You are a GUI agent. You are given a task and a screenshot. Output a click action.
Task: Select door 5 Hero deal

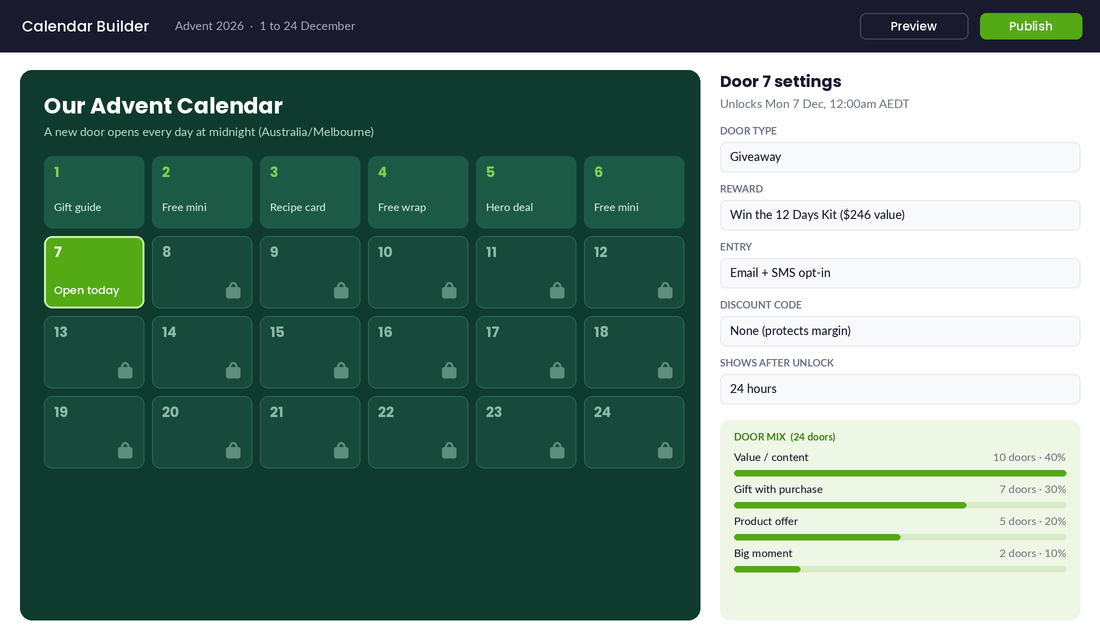(x=526, y=192)
